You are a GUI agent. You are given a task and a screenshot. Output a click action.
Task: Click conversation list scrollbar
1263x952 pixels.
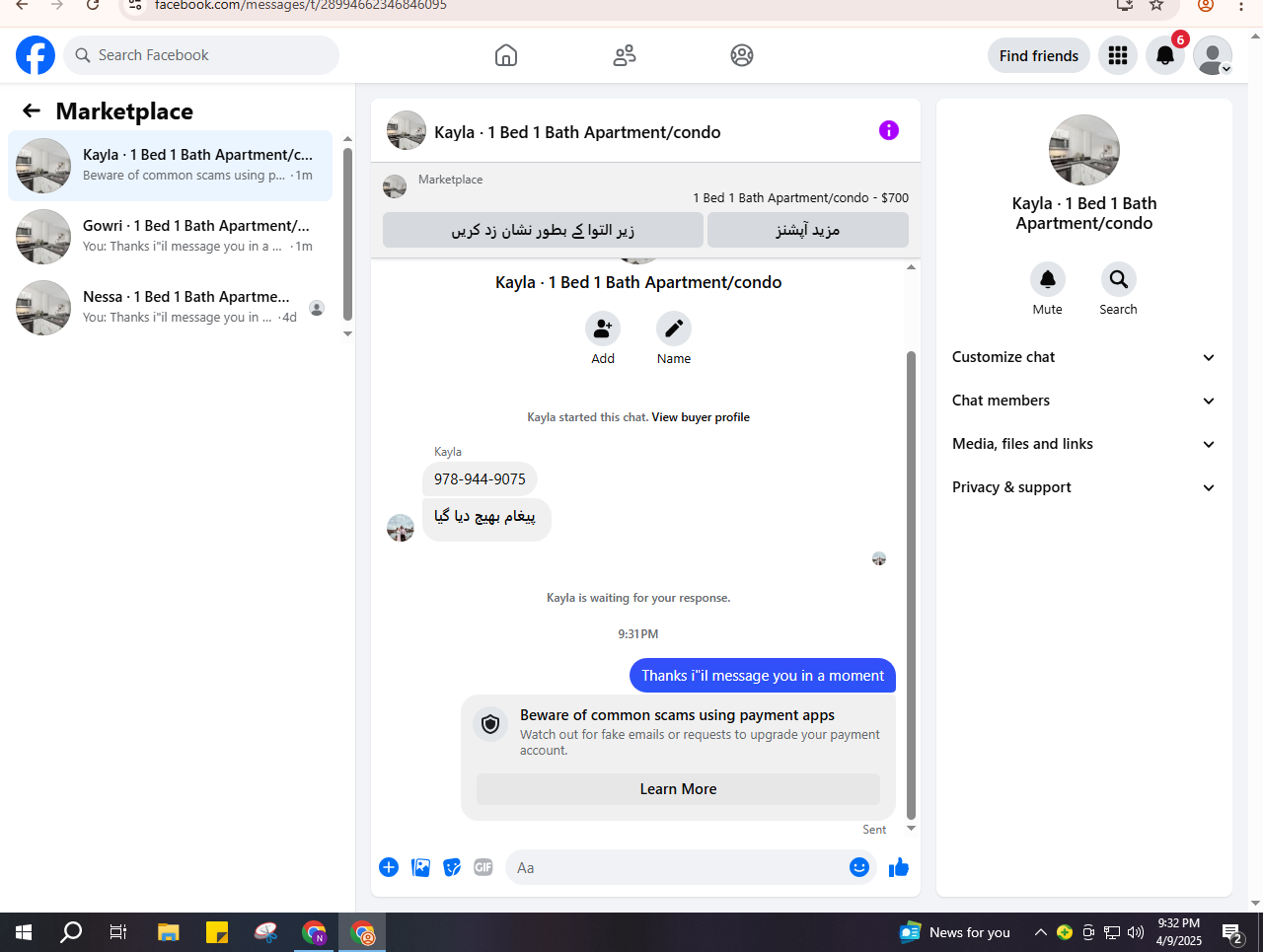point(347,235)
